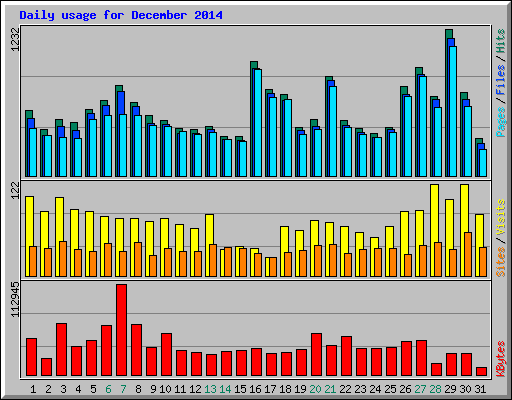Image resolution: width=512 pixels, height=400 pixels.
Task: Click day label 11 on the axis
Action: tap(180, 389)
